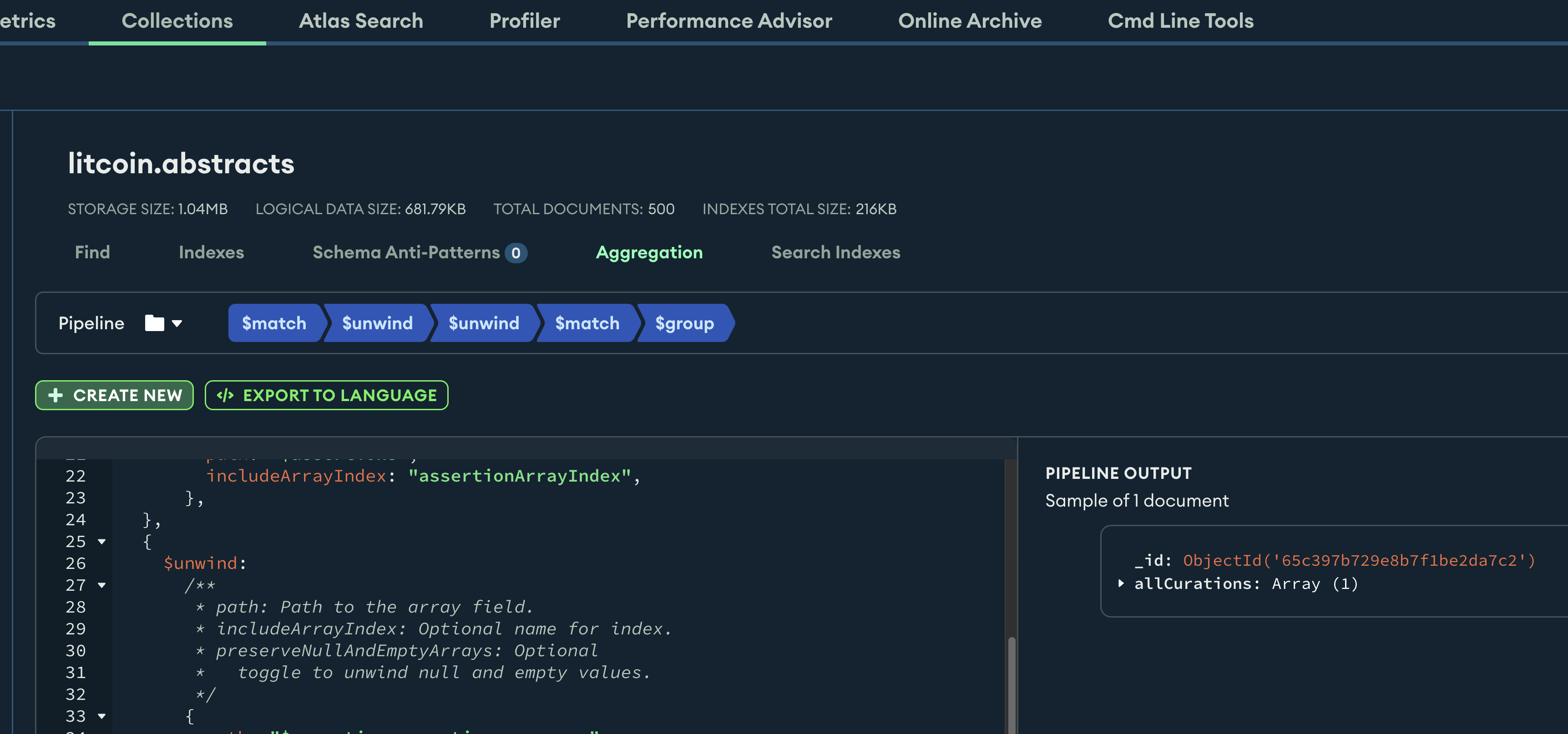
Task: Select the second $match pipeline stage
Action: (587, 323)
